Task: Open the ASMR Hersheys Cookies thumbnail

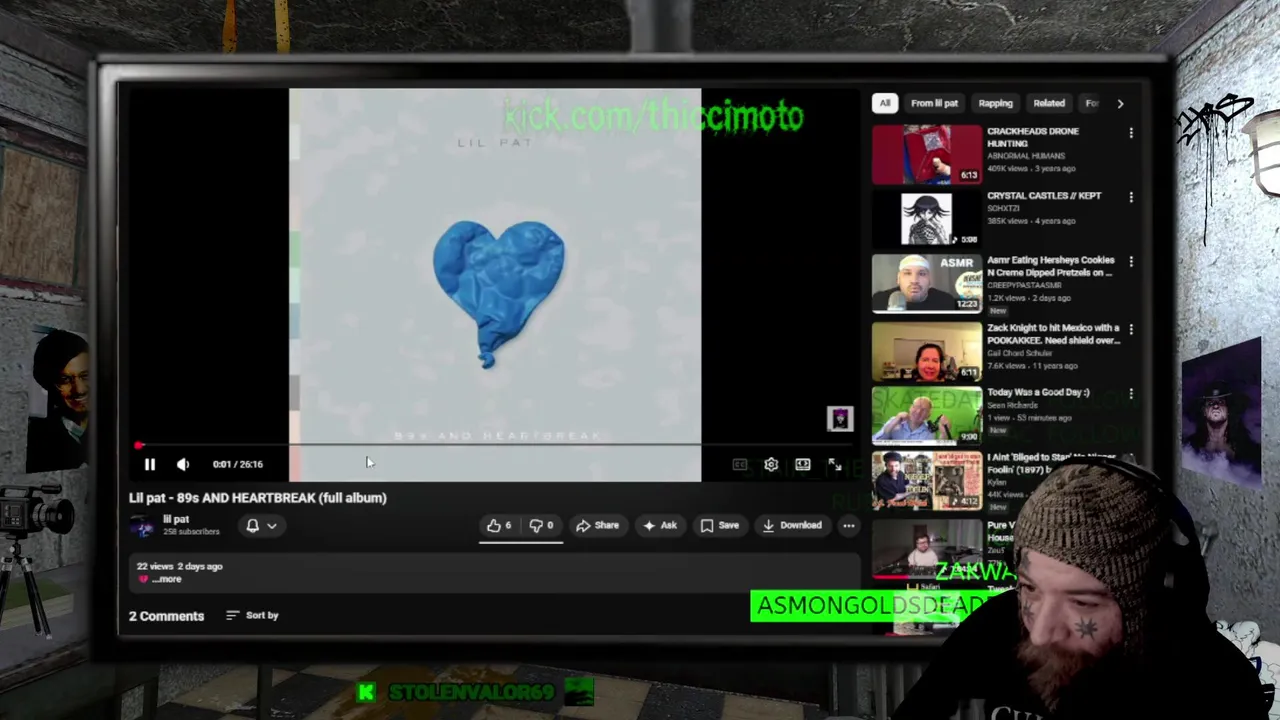Action: coord(927,283)
